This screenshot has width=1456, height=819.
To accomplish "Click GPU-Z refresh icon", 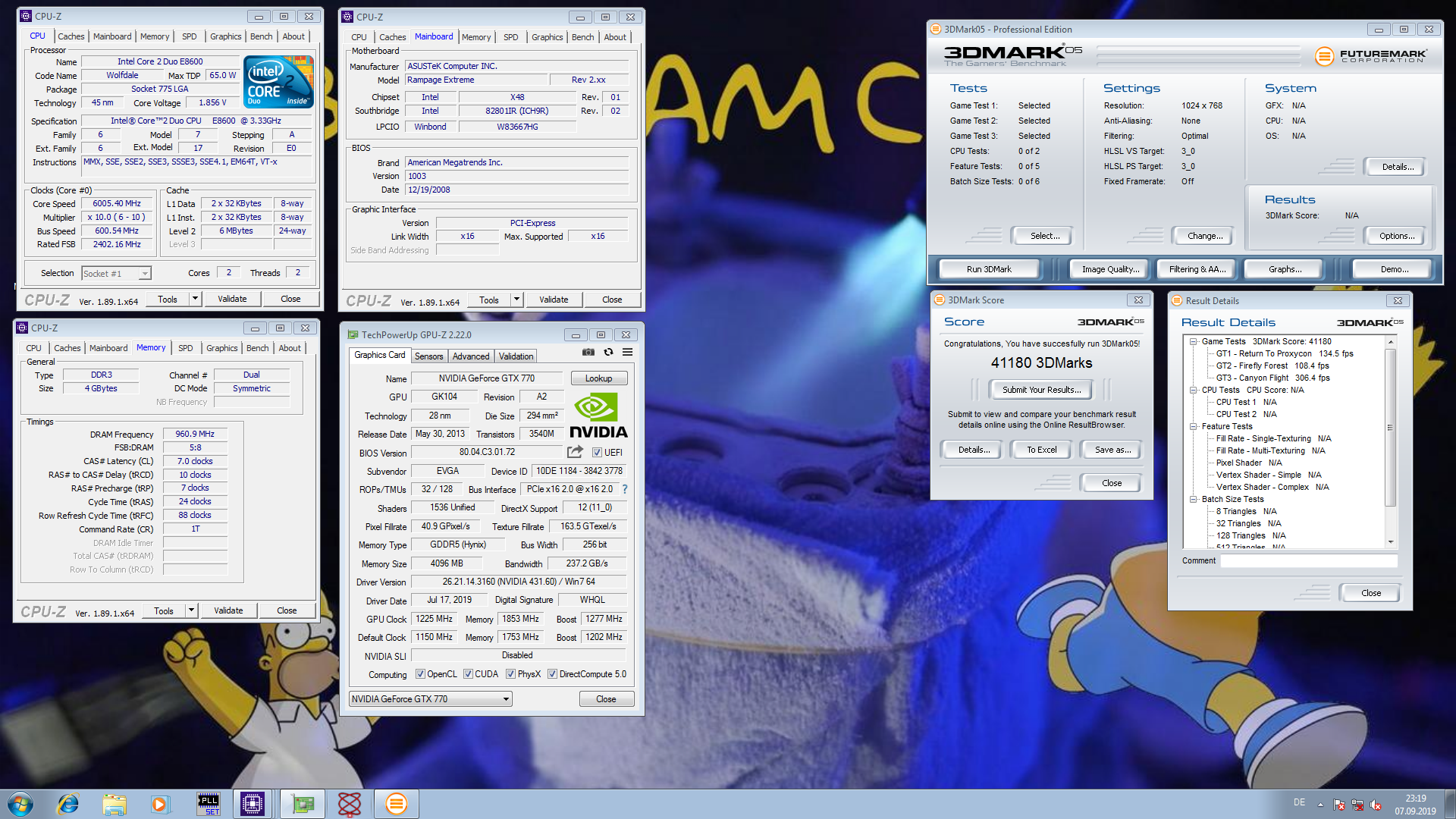I will [608, 352].
